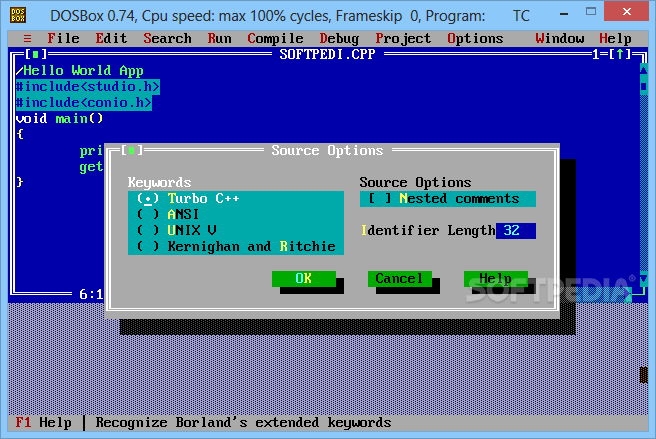Screen dimensions: 656x439
Task: Open the Edit menu
Action: tap(111, 39)
